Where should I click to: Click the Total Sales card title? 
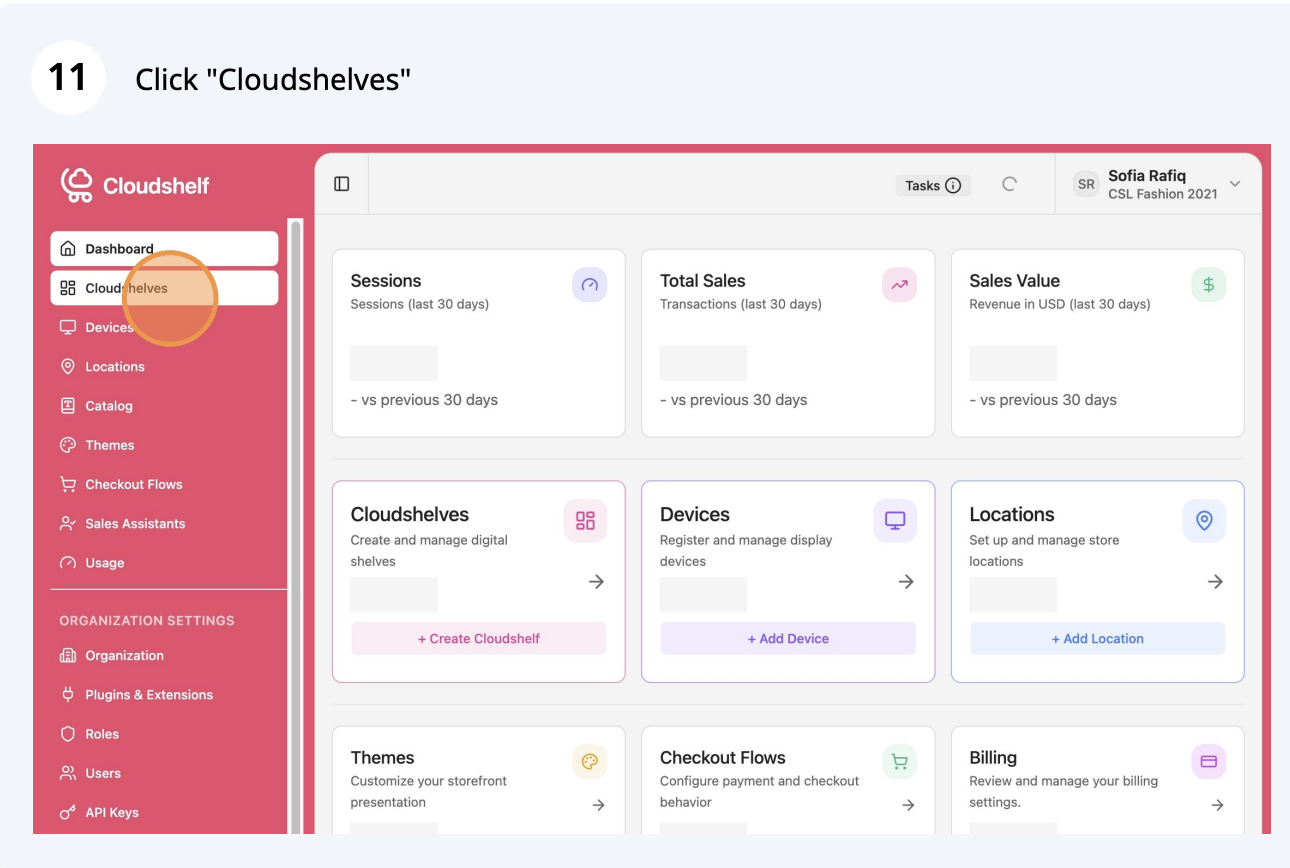coord(703,281)
